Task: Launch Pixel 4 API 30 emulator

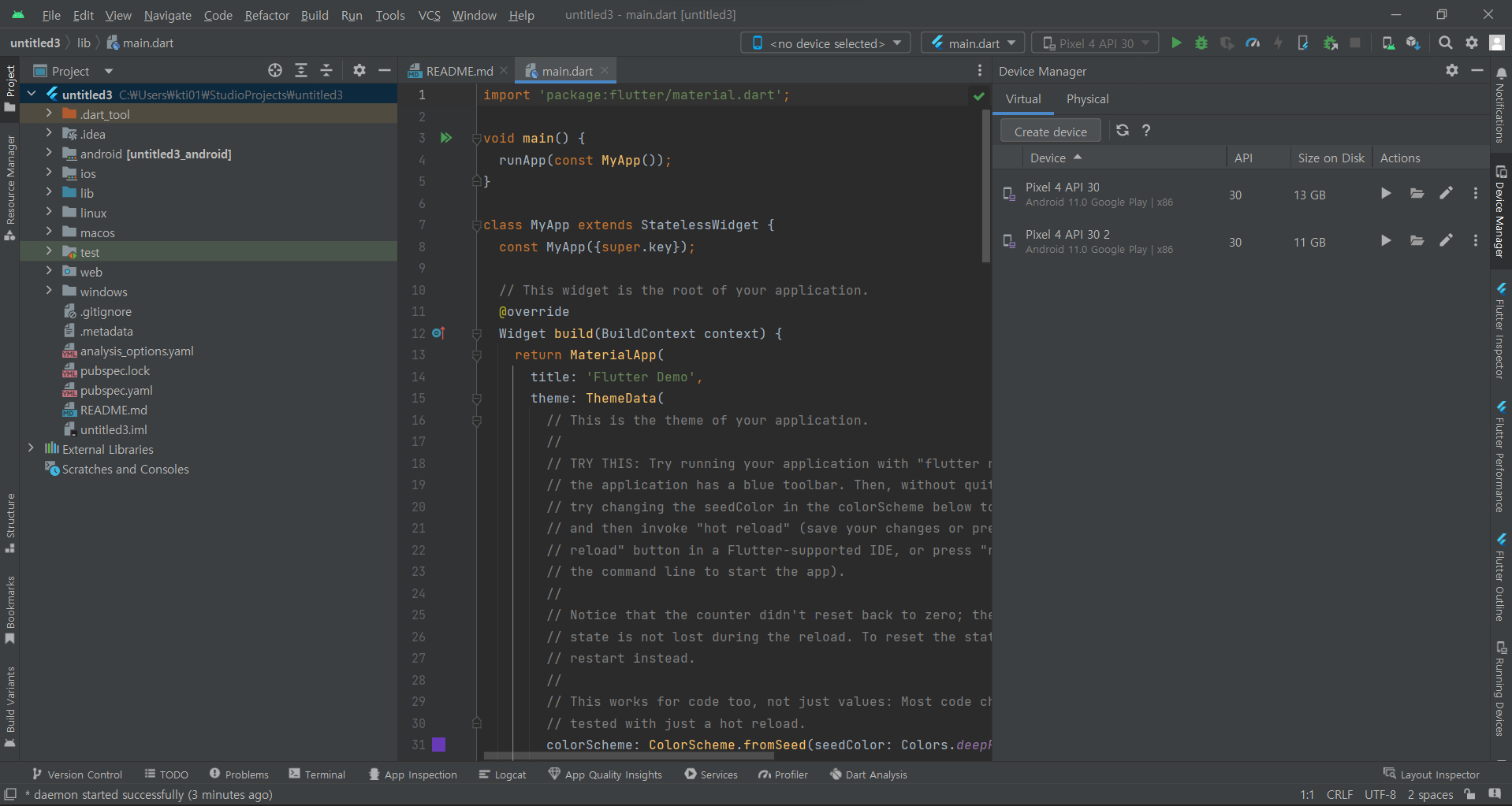Action: (1386, 194)
